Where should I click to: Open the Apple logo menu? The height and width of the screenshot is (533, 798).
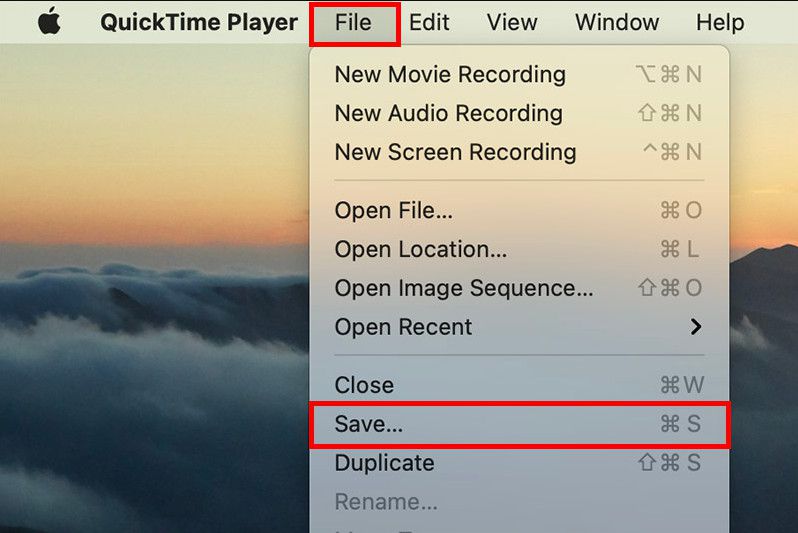click(49, 22)
